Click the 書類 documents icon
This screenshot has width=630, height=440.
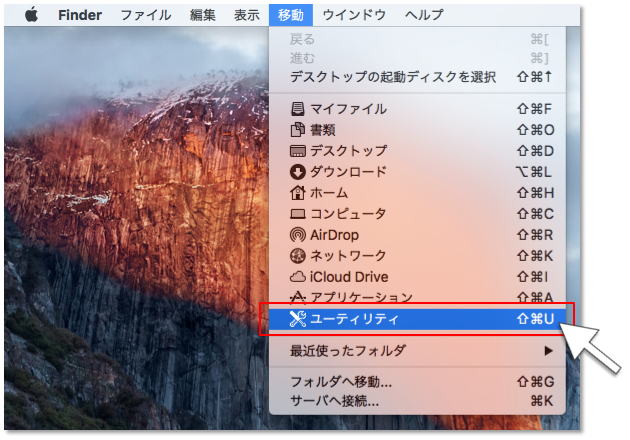pyautogui.click(x=297, y=130)
